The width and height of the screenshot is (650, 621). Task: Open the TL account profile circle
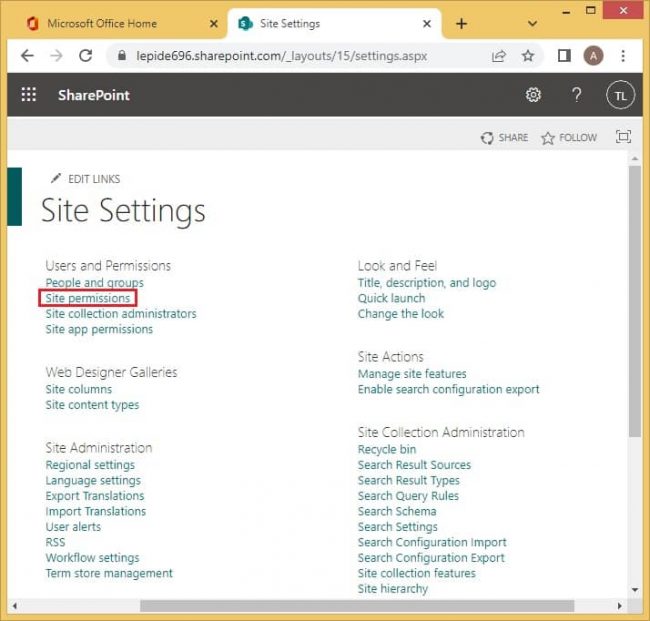click(x=620, y=96)
